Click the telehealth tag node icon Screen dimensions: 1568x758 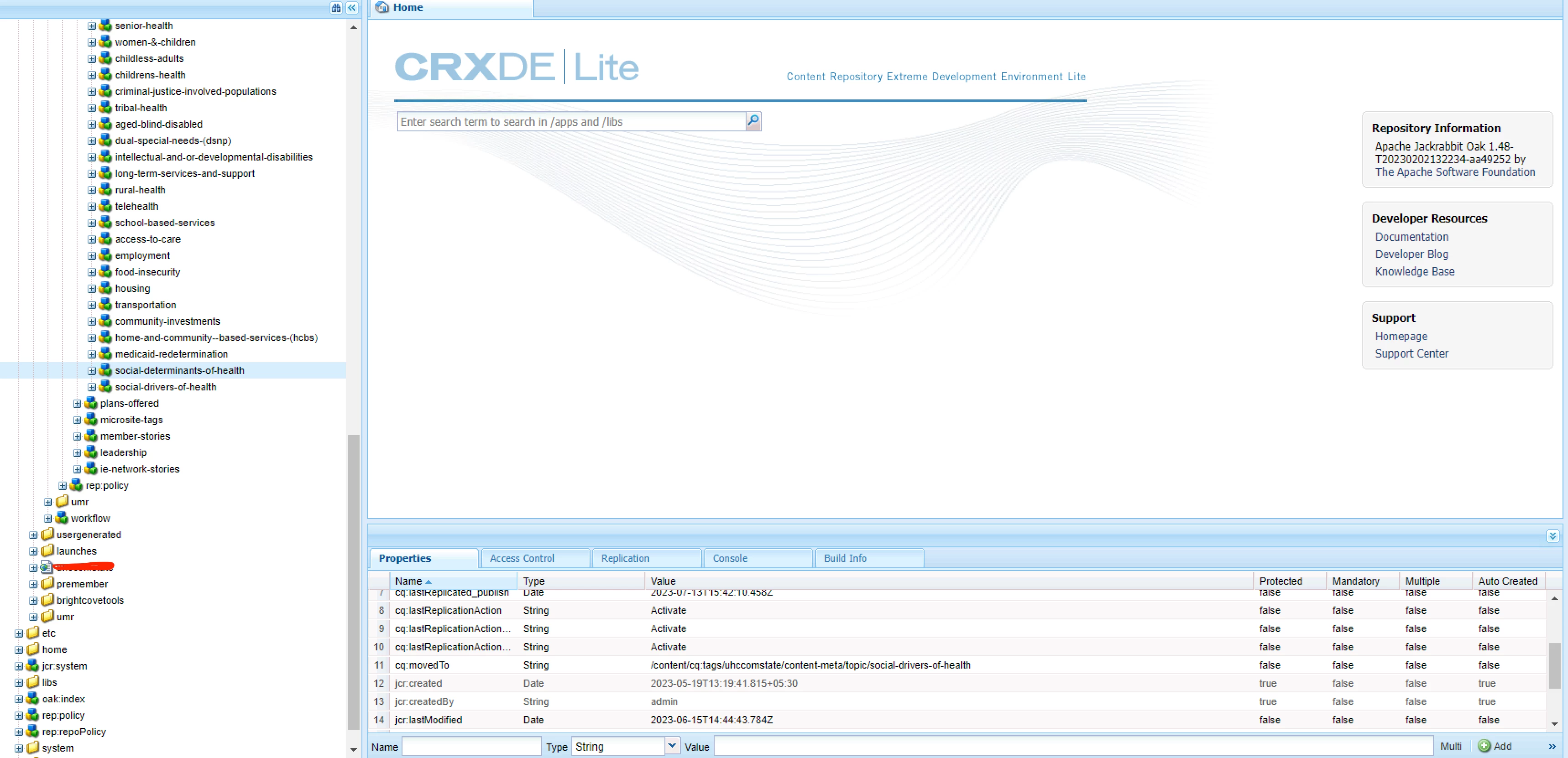click(x=105, y=206)
